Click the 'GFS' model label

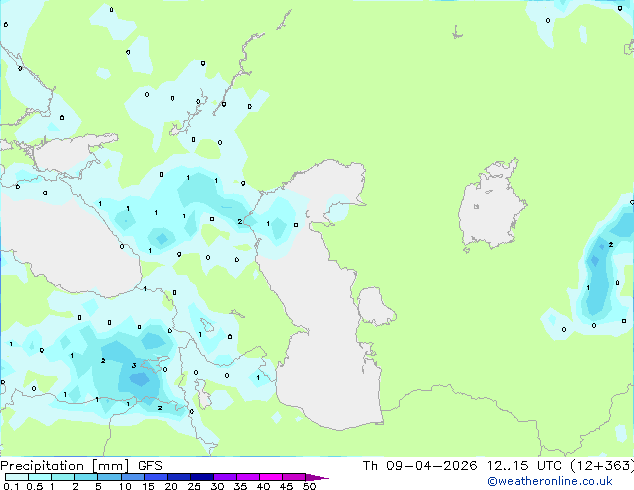[x=150, y=466]
